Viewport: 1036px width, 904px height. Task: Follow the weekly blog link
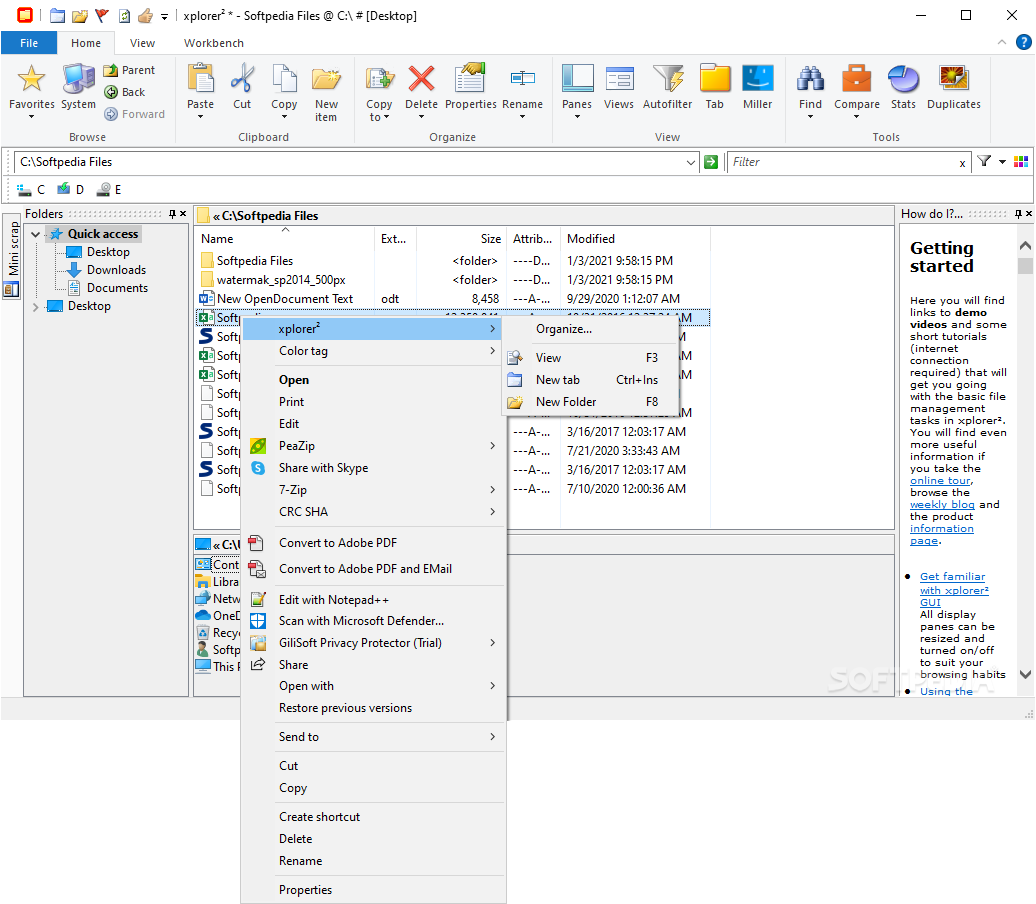point(942,504)
